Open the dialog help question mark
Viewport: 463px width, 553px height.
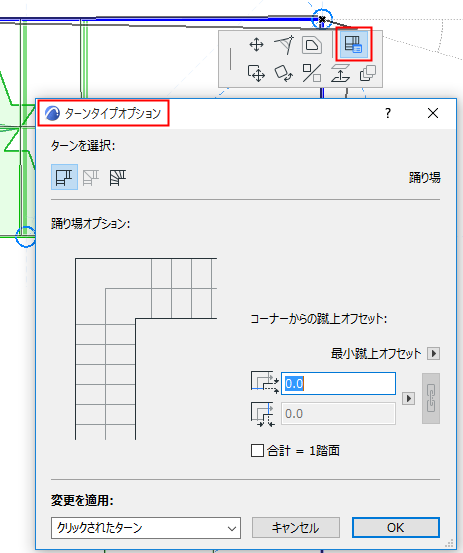tap(388, 113)
